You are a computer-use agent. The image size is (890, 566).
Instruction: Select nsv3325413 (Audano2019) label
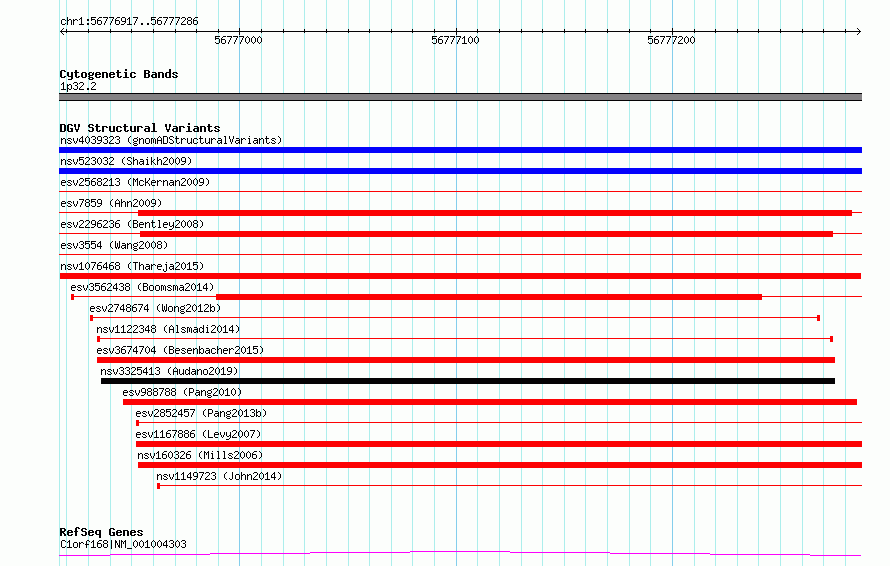point(169,371)
